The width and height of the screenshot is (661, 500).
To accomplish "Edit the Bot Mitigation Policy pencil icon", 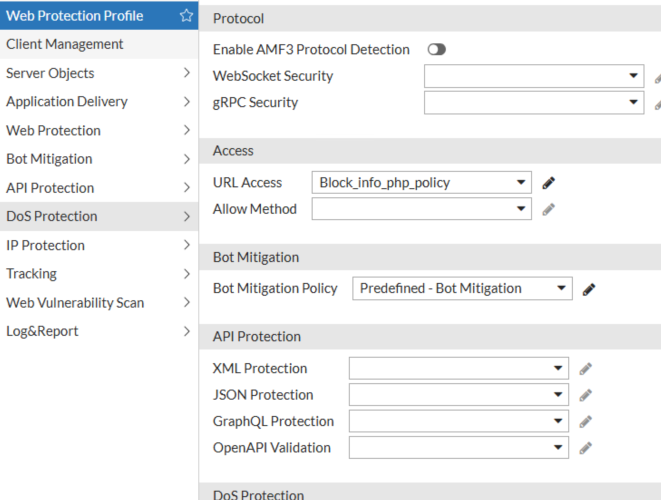I will [589, 289].
